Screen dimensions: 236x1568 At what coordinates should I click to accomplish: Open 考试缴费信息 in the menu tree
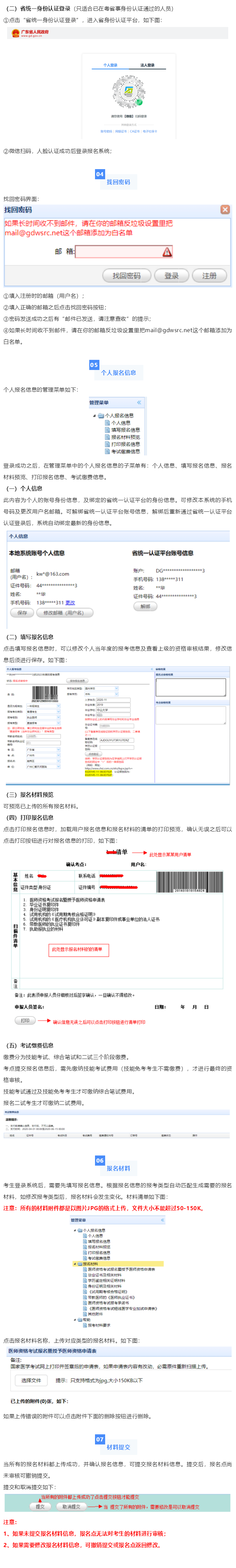coord(125,452)
